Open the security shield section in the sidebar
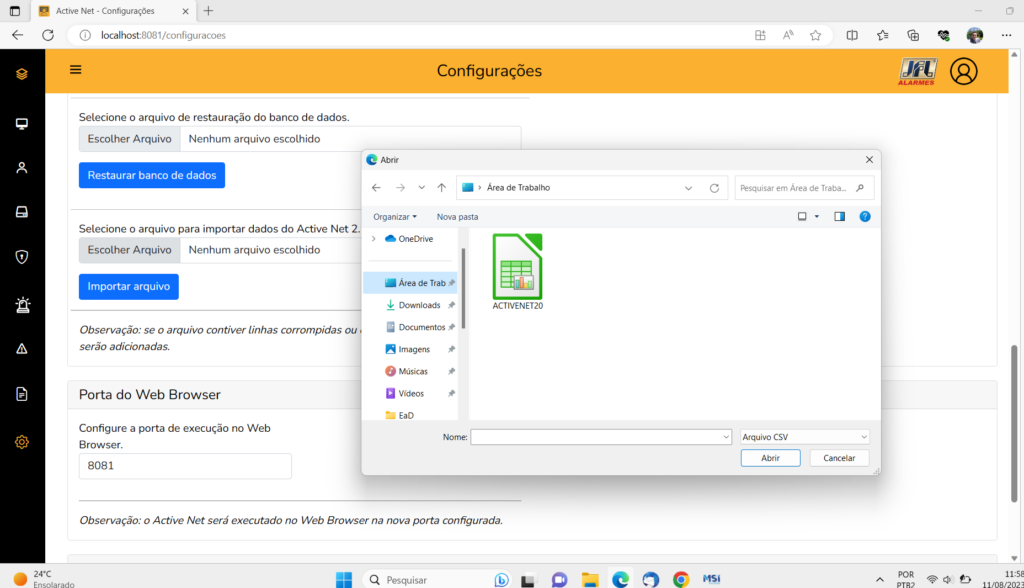Viewport: 1024px width, 588px height. click(x=21, y=256)
